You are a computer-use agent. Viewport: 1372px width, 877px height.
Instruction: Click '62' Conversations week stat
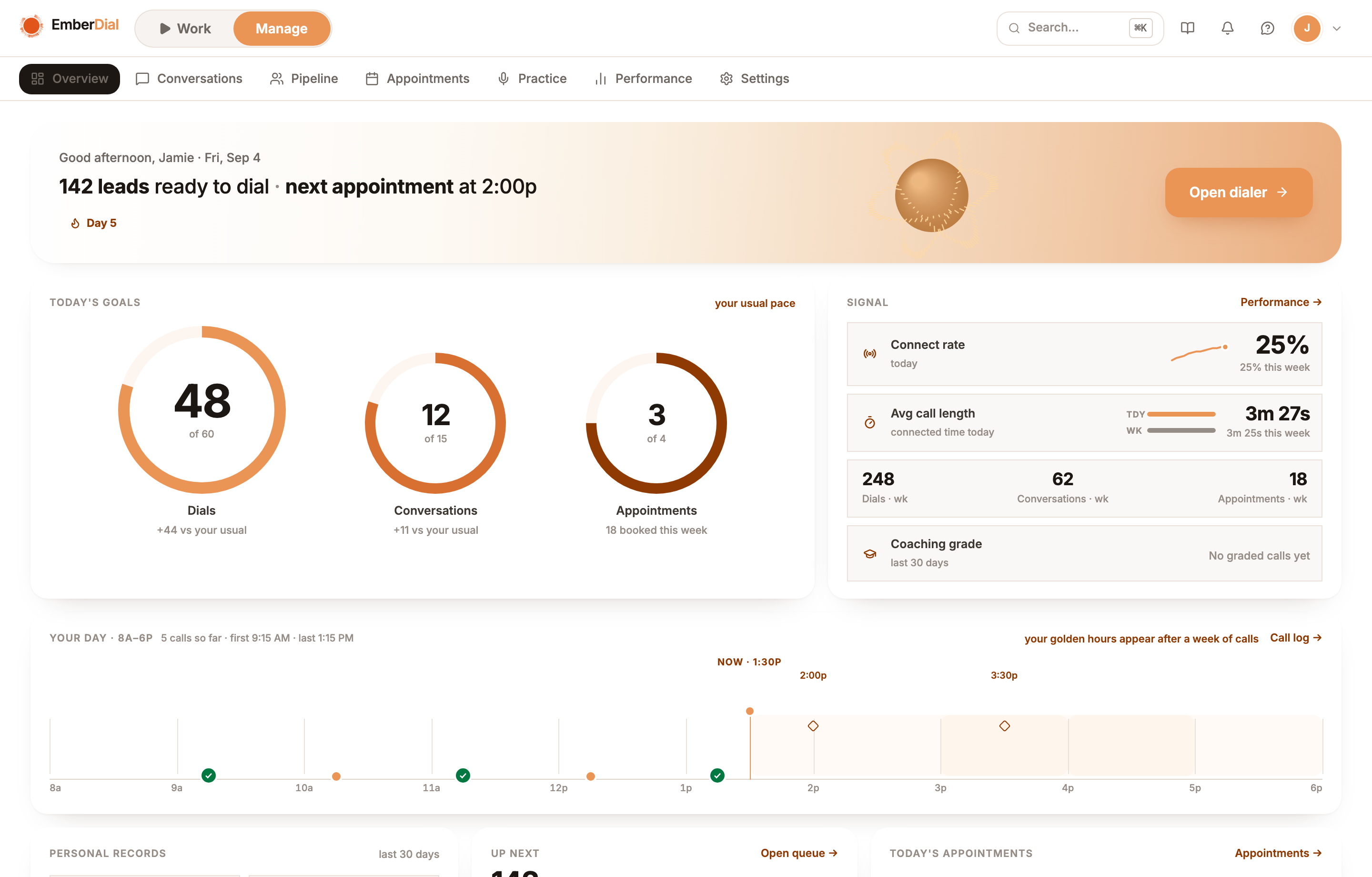click(1063, 479)
